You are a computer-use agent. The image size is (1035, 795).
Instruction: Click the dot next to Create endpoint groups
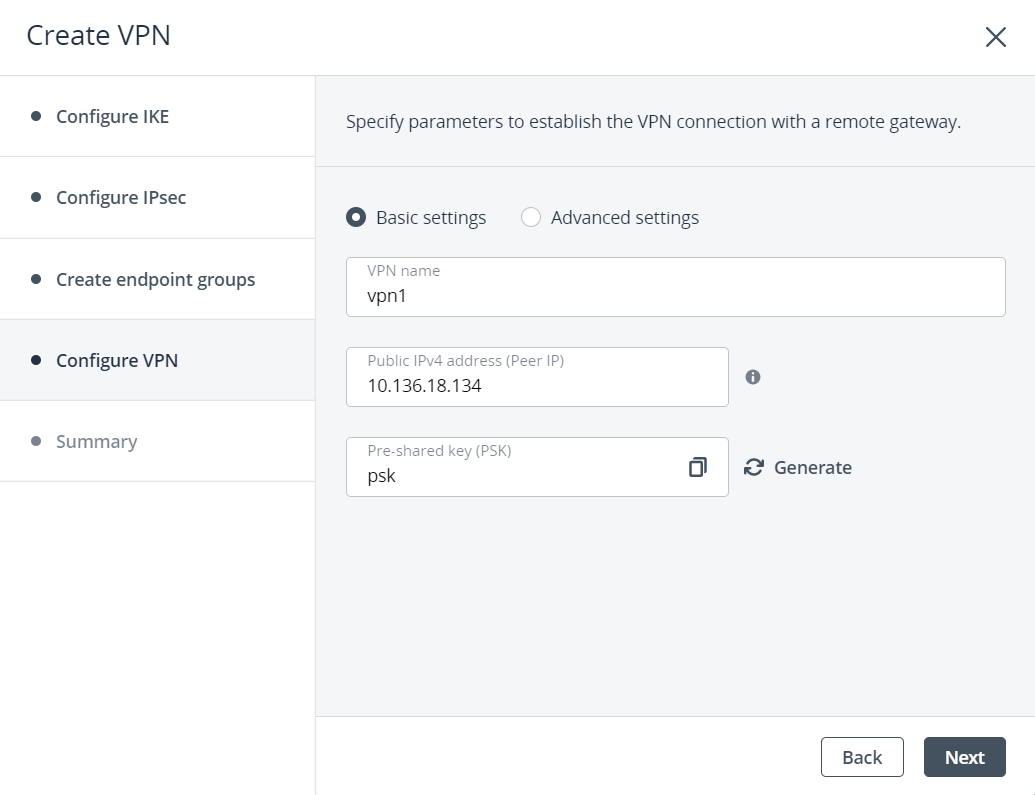[x=36, y=279]
